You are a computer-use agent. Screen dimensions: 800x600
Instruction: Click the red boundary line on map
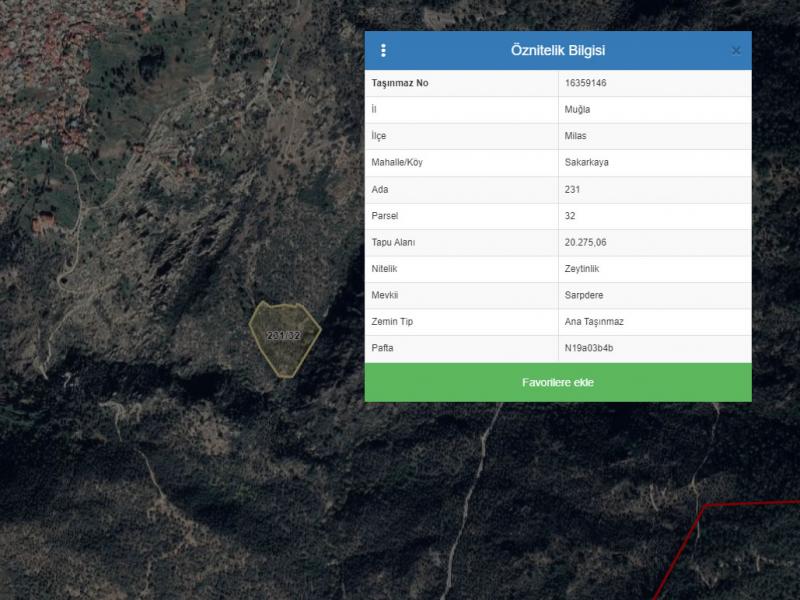750,503
